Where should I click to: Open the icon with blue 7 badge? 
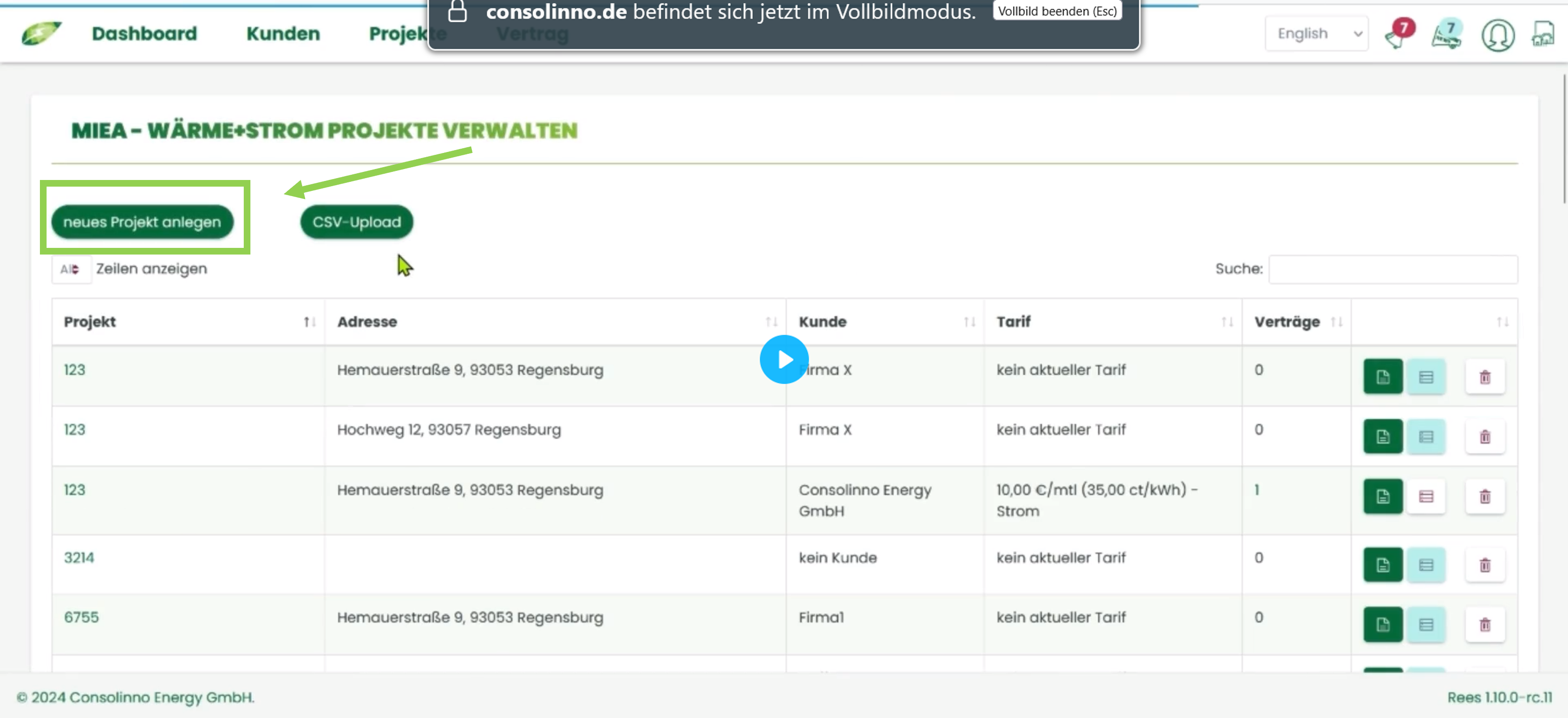point(1447,33)
